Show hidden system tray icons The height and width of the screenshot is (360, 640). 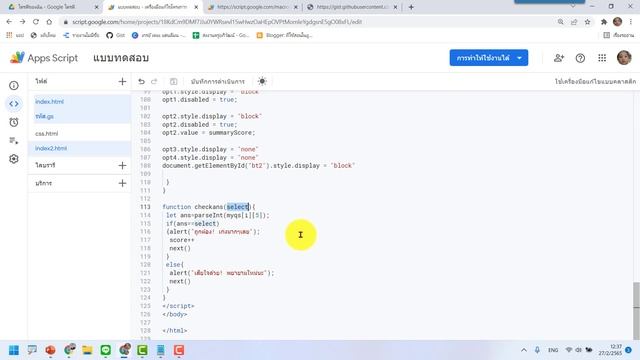point(524,350)
